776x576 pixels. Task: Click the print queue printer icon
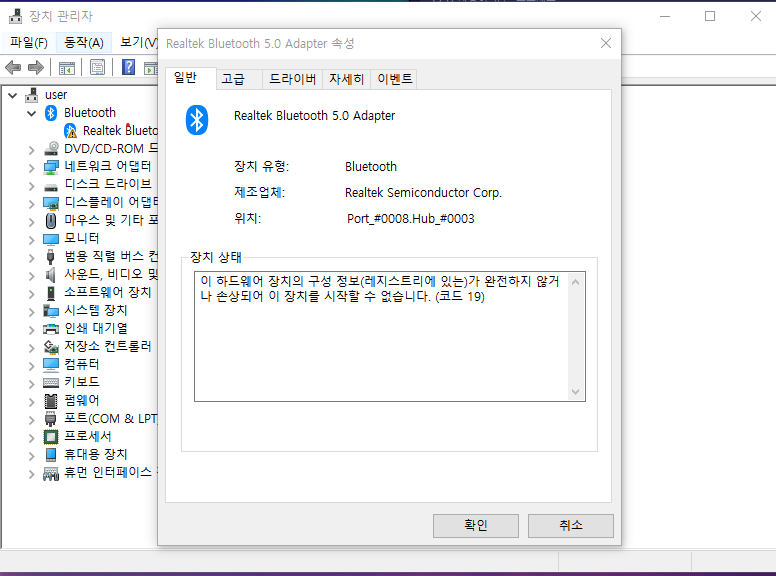click(x=51, y=329)
